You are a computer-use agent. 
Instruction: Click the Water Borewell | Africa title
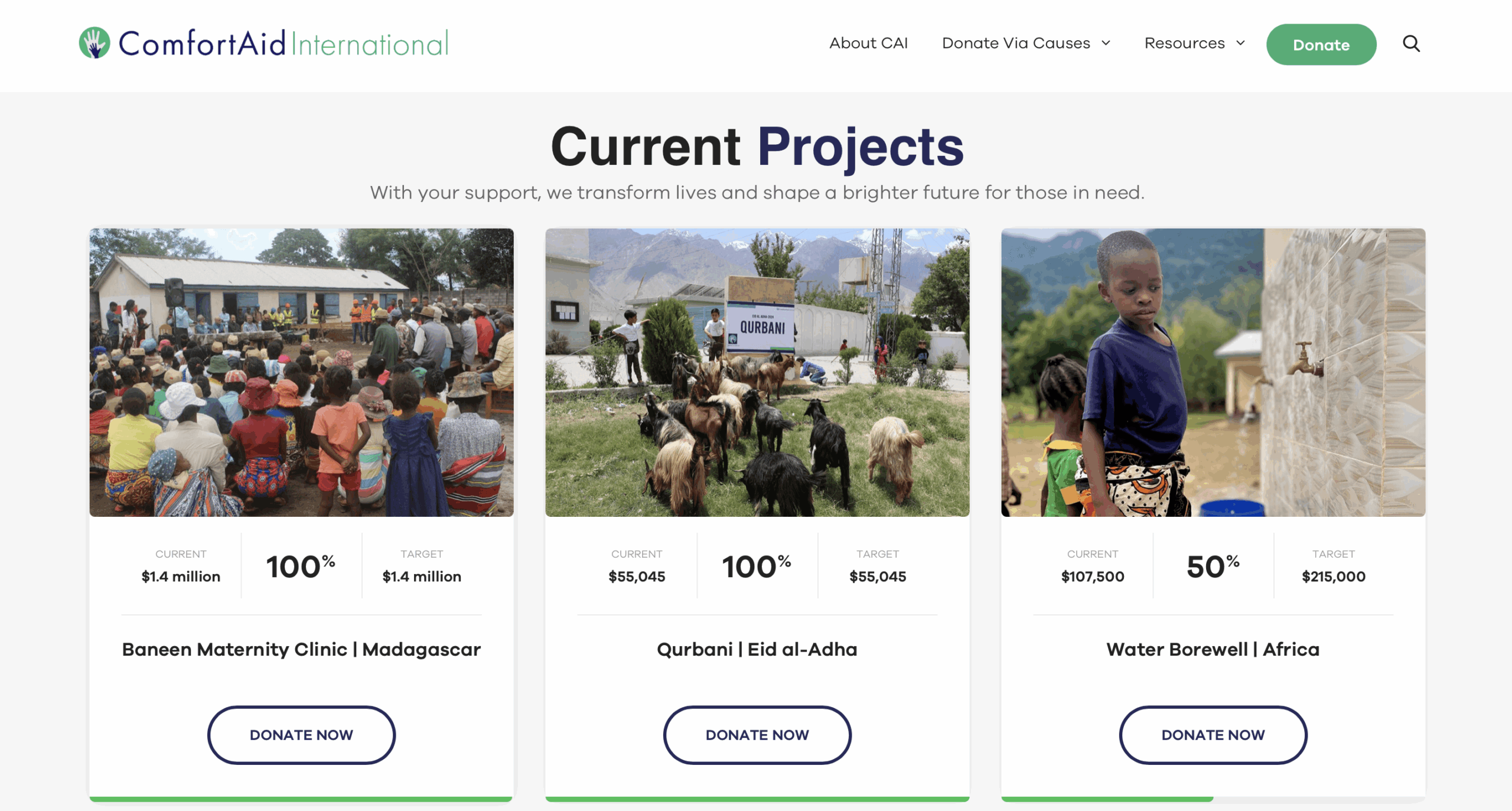1213,649
